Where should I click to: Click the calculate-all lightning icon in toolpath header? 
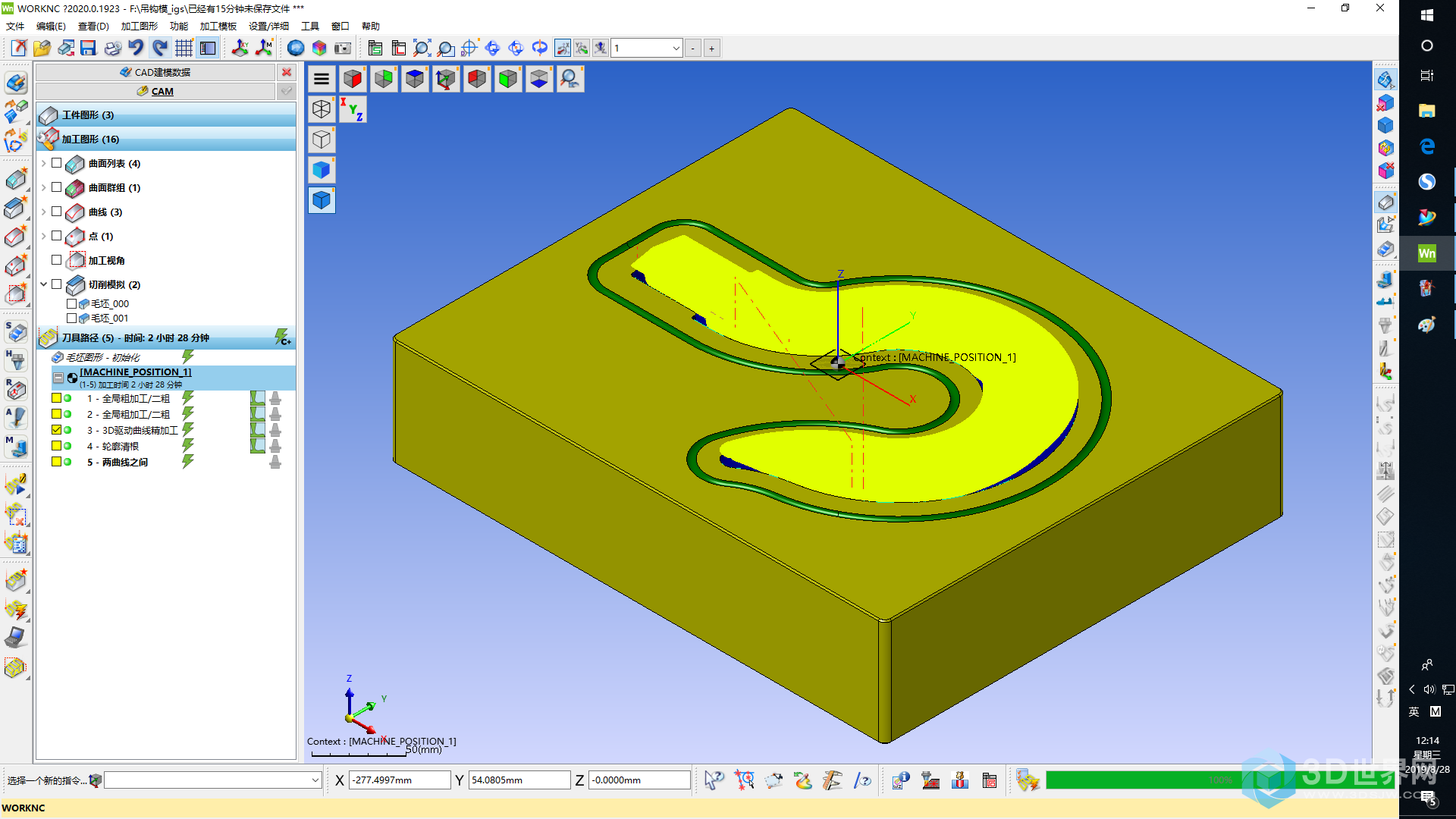282,337
